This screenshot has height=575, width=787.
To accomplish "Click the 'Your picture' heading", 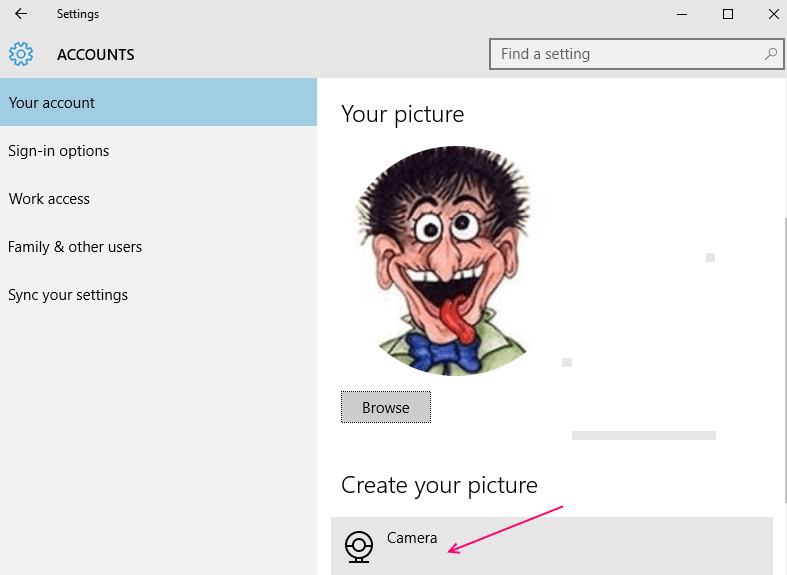I will tap(403, 114).
